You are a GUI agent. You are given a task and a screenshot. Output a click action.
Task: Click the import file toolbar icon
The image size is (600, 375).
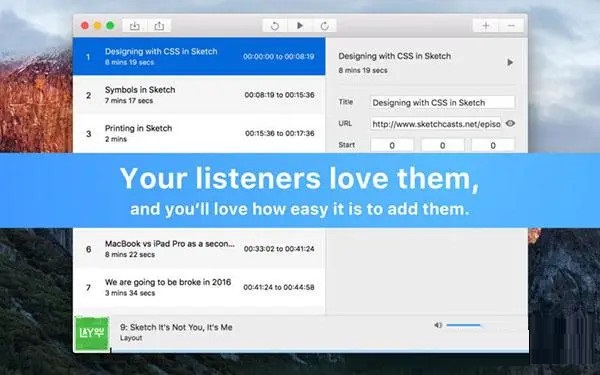pyautogui.click(x=135, y=26)
